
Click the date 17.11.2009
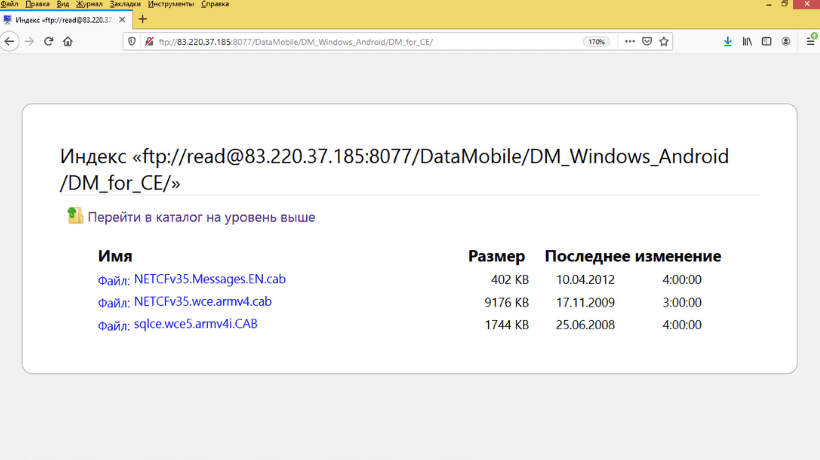(x=585, y=302)
